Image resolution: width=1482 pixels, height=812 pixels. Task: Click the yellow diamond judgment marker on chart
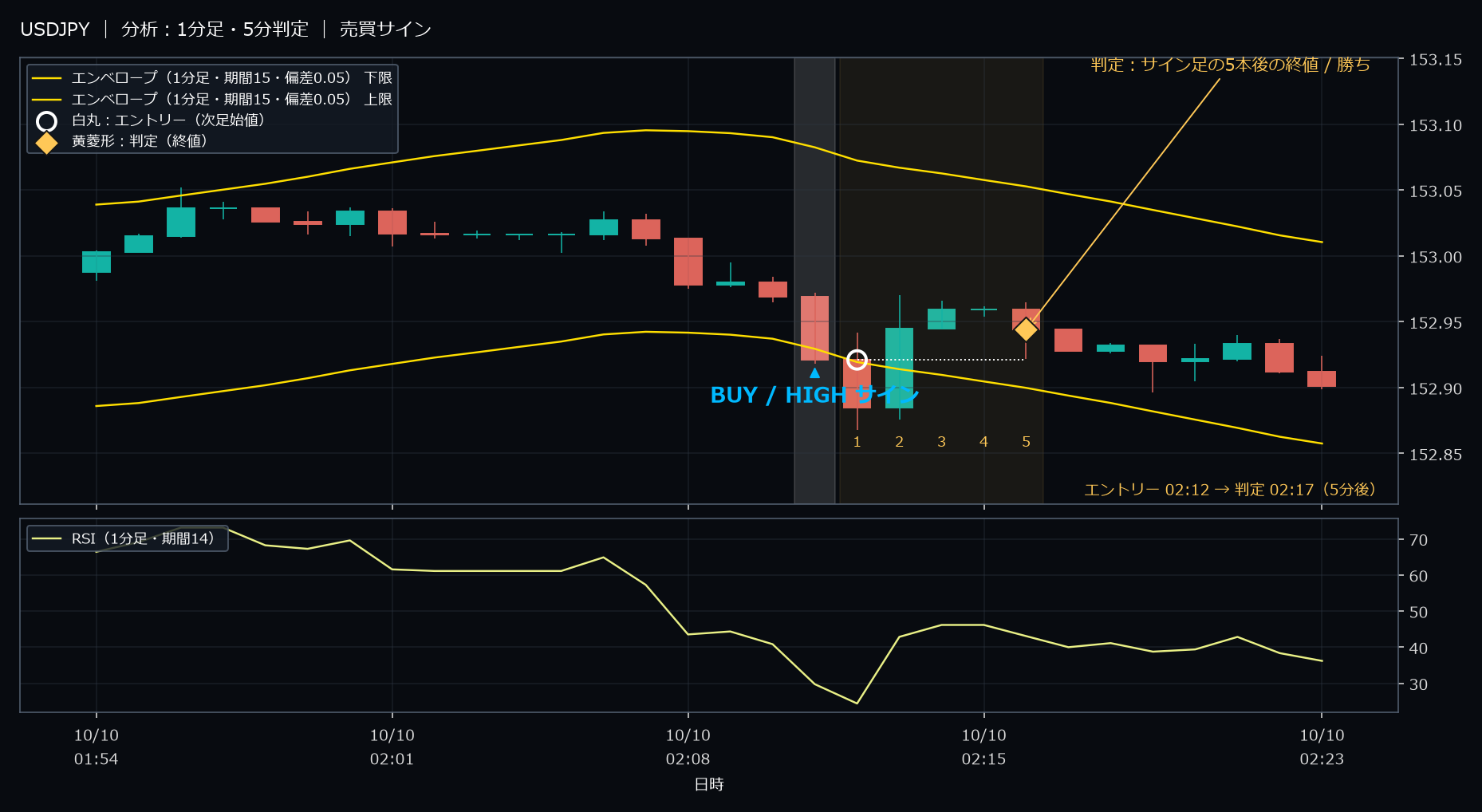1026,329
